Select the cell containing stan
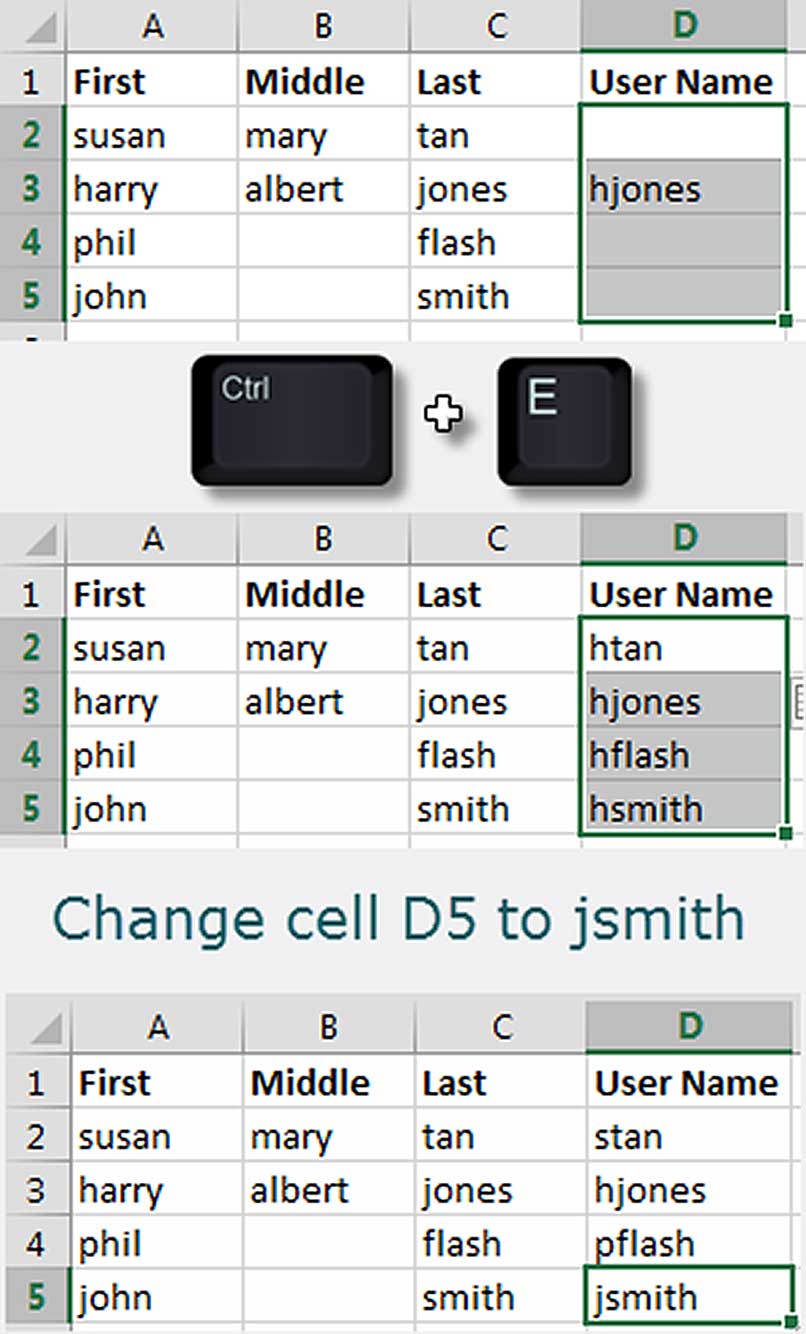Viewport: 806px width, 1334px height. tap(687, 1137)
